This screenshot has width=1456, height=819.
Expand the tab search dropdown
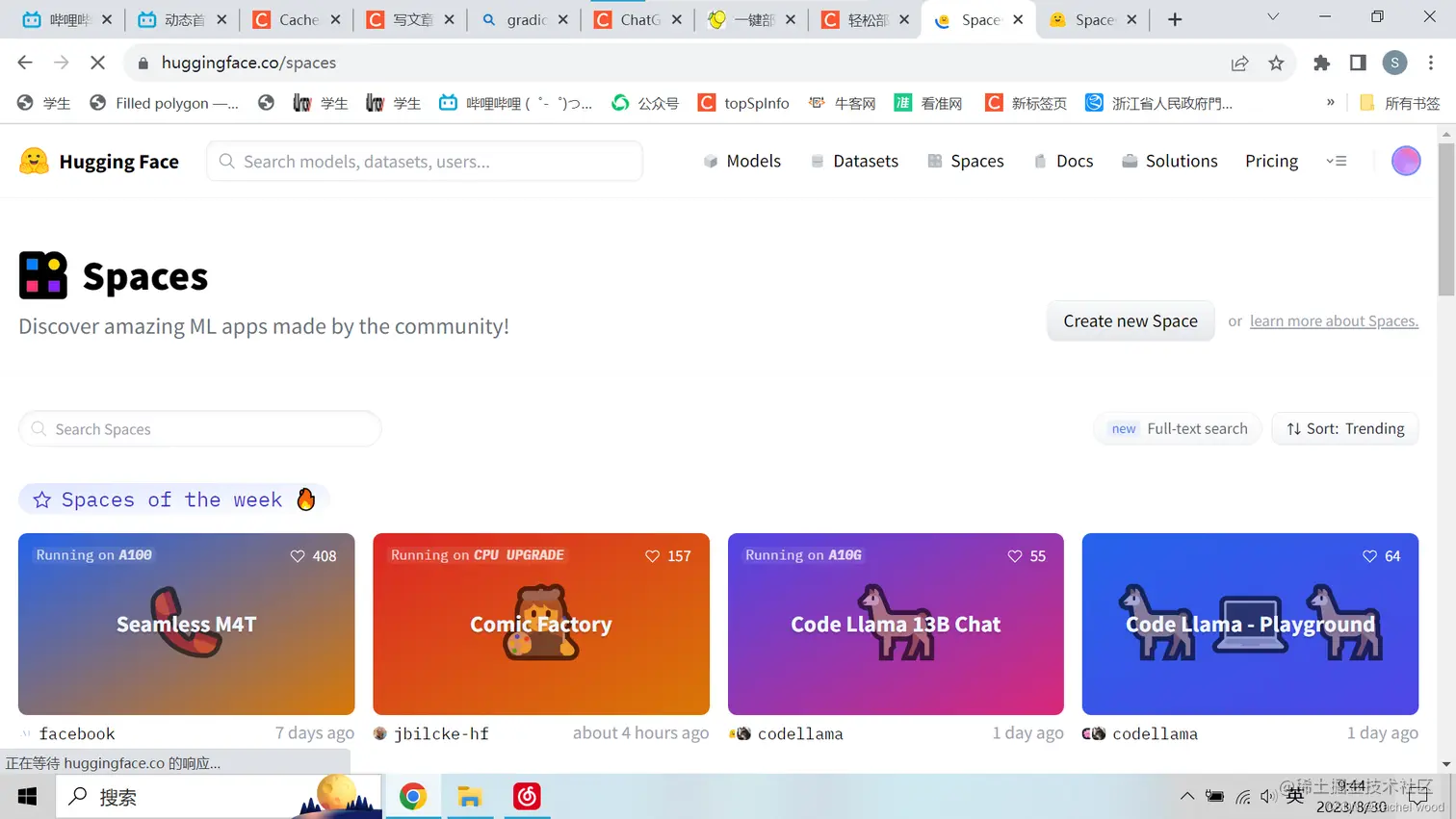point(1273,17)
